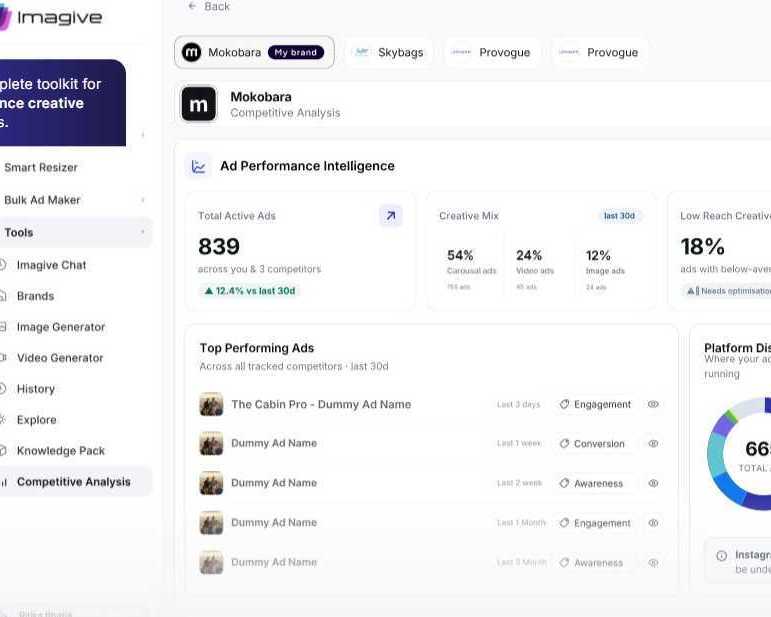
Task: Open Brands page
Action: click(x=35, y=296)
